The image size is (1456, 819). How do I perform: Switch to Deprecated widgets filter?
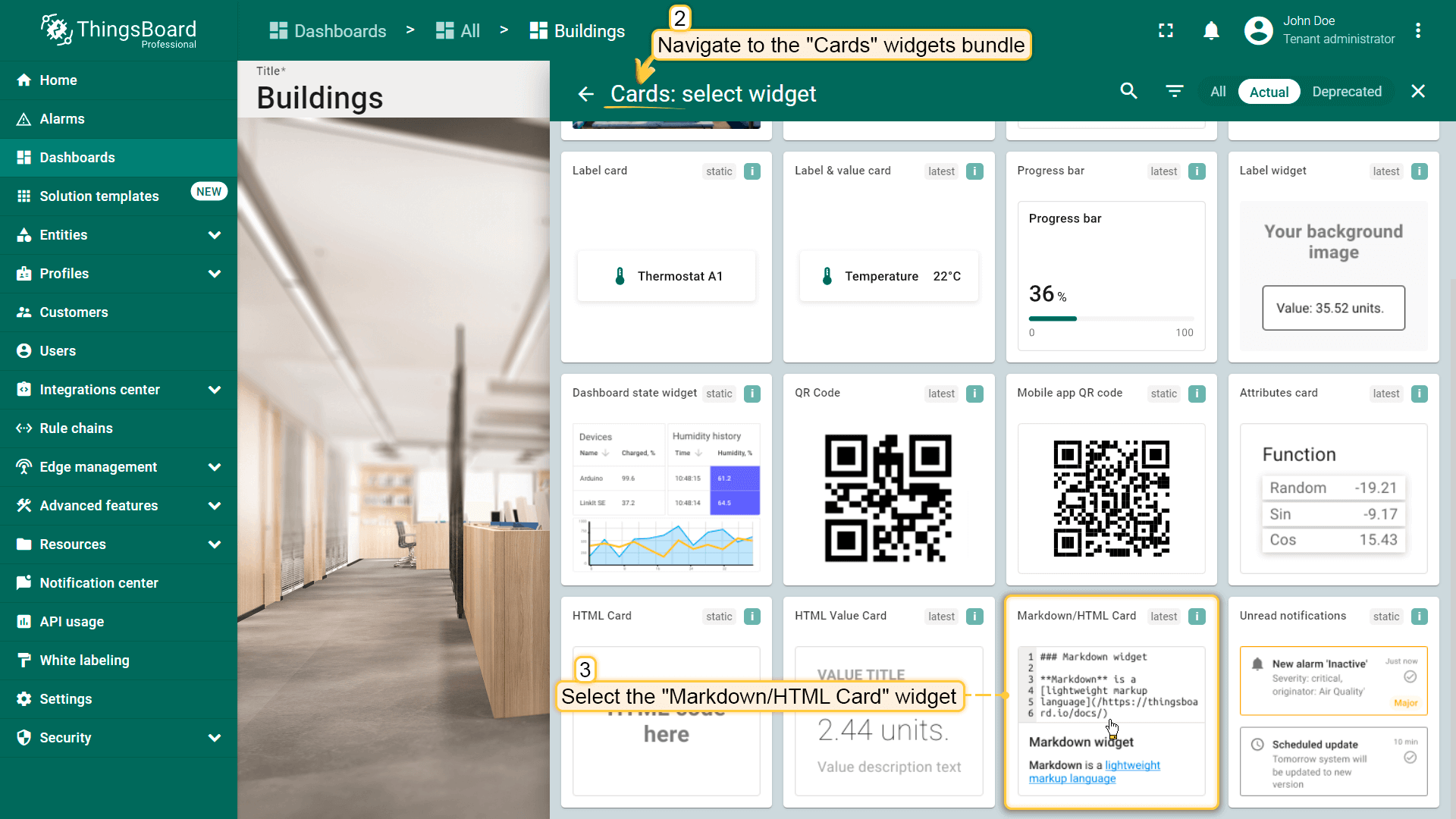point(1346,92)
